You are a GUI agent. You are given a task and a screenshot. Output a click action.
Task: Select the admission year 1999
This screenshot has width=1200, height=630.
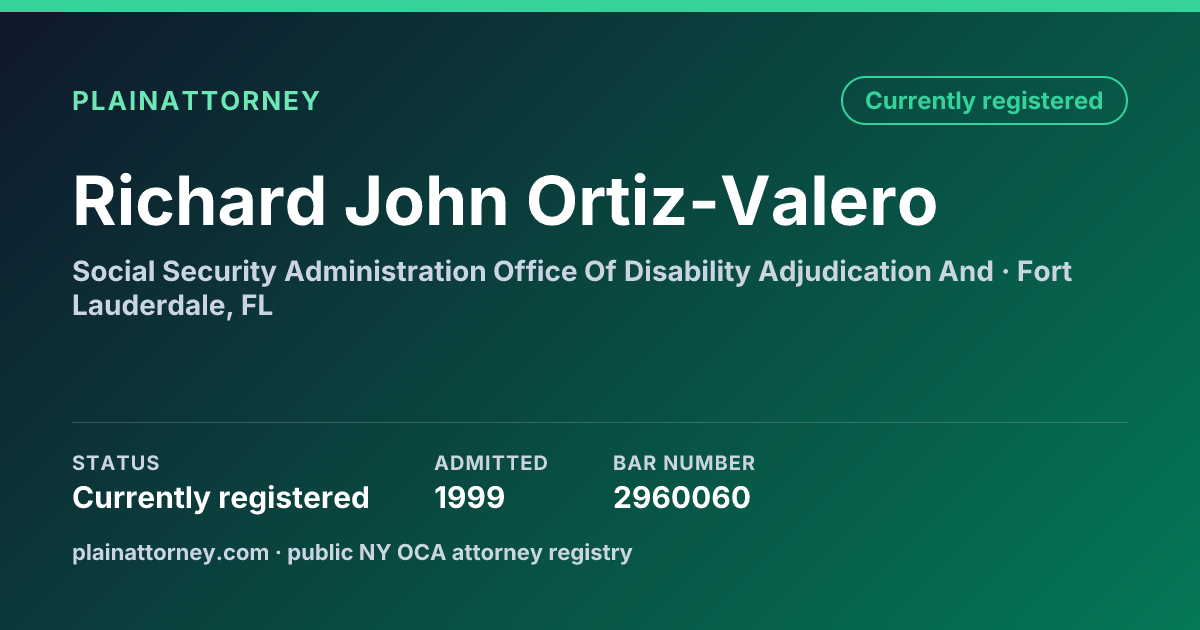pos(470,497)
